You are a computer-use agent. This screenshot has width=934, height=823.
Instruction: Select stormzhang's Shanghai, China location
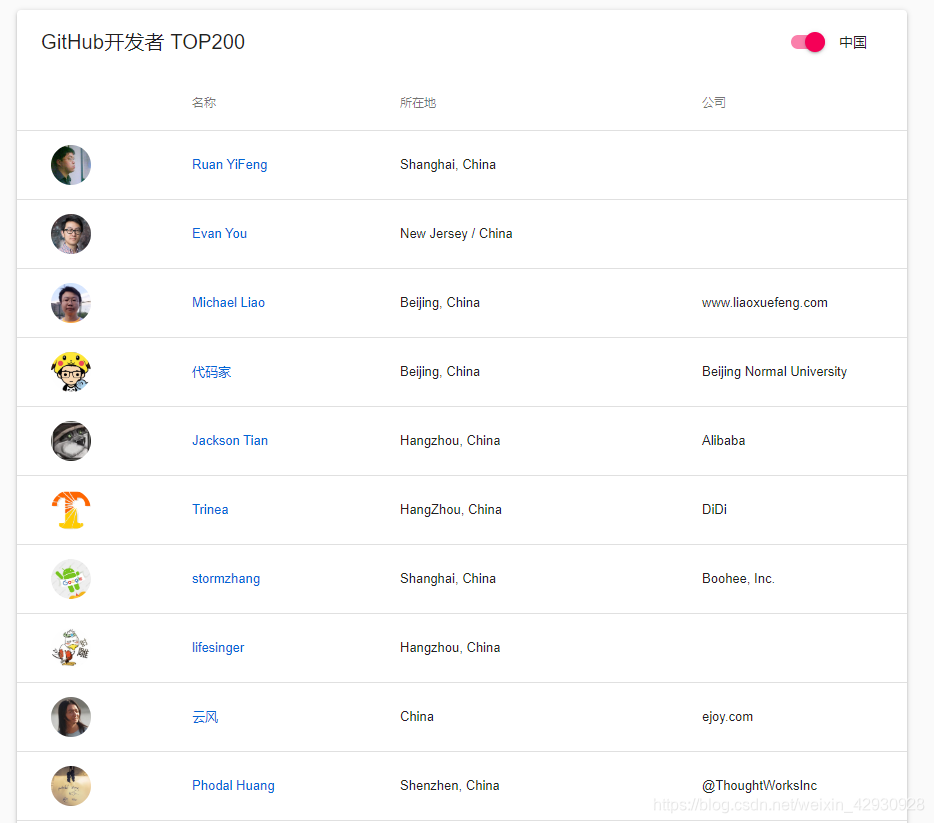[x=448, y=579]
